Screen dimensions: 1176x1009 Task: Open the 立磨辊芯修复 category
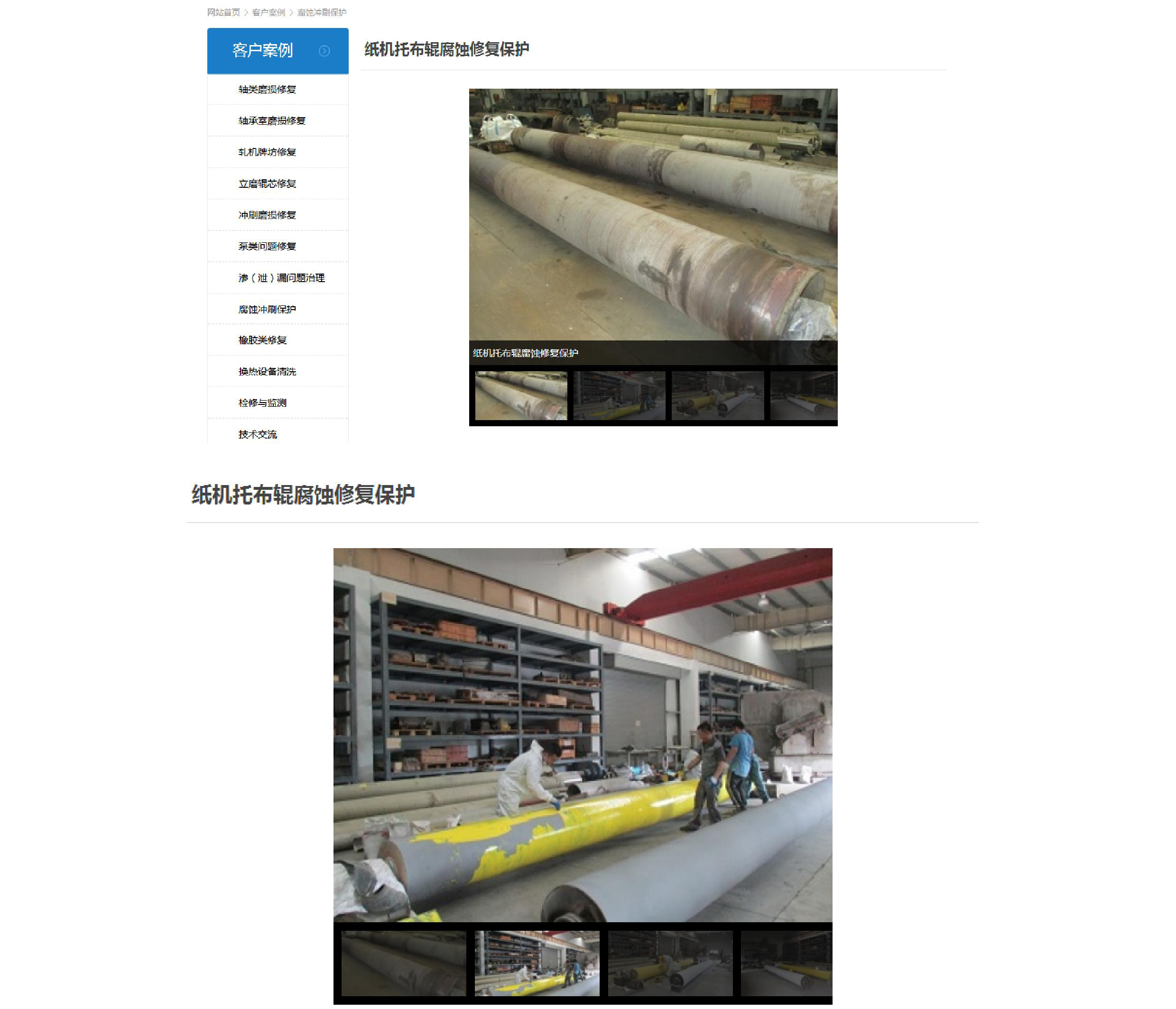click(268, 184)
